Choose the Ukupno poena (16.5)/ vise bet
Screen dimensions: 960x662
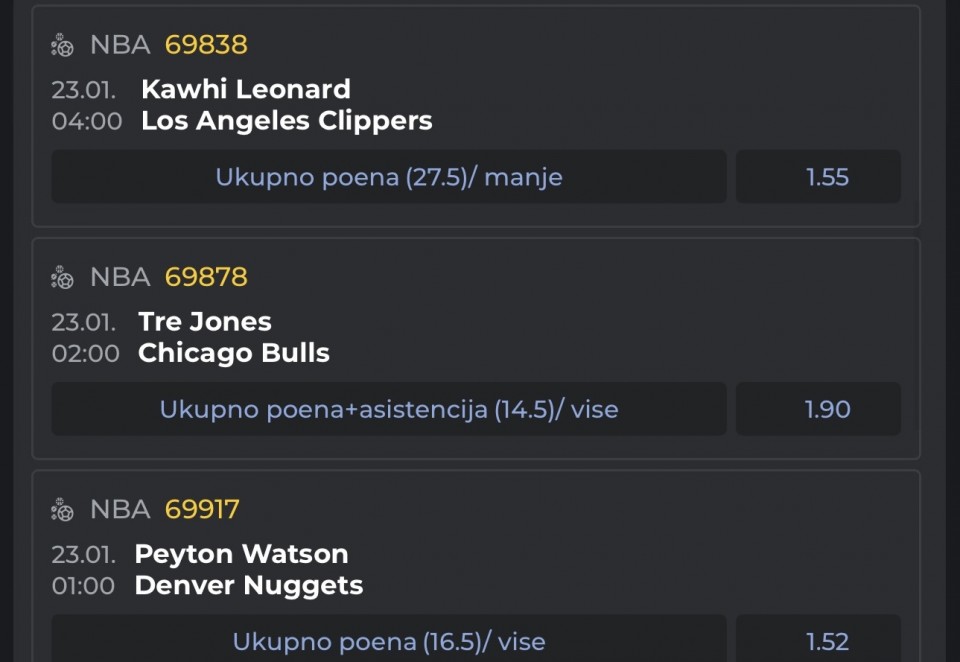pyautogui.click(x=389, y=641)
